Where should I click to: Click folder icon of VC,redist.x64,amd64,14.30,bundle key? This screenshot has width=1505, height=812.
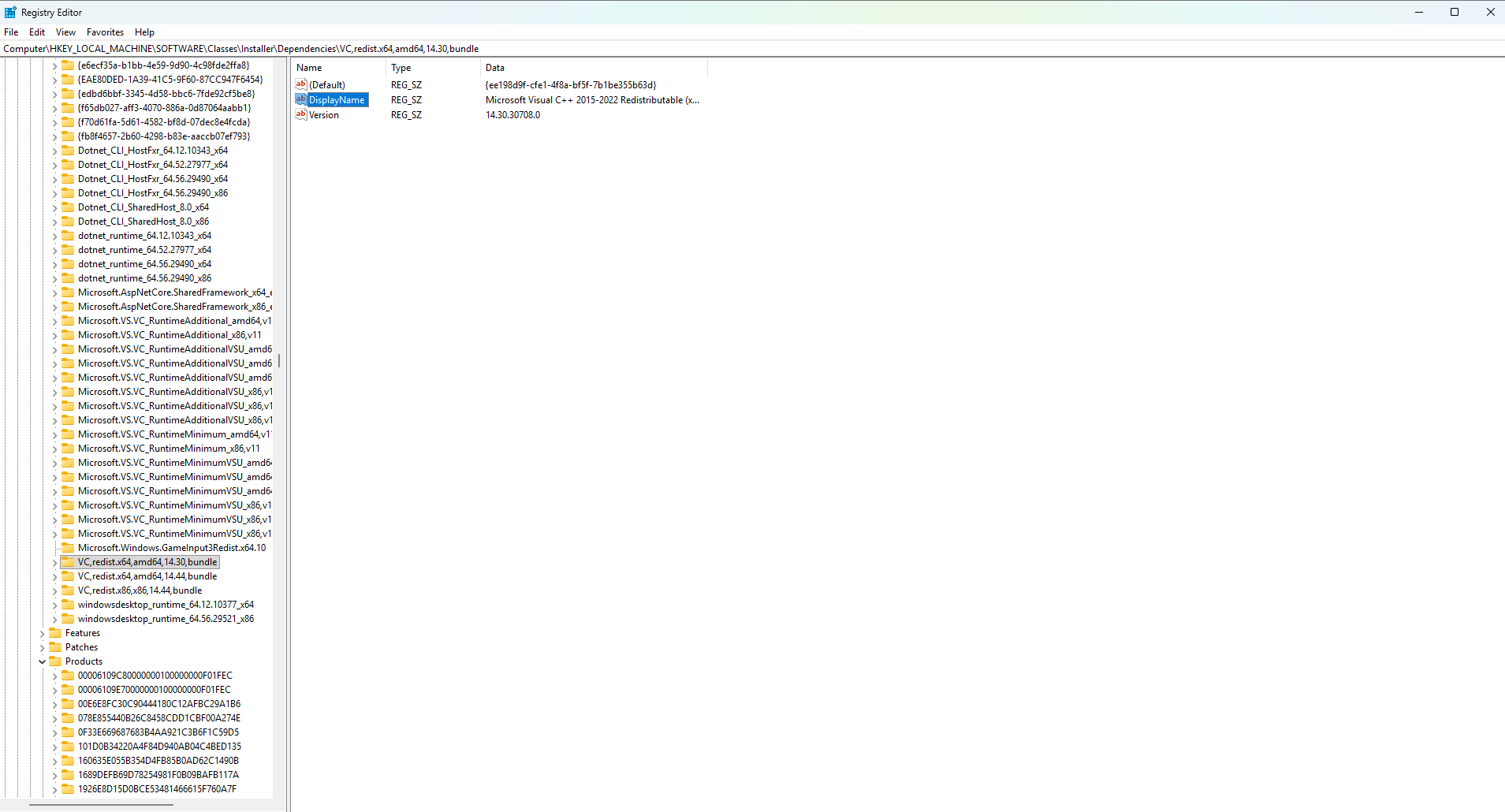68,562
